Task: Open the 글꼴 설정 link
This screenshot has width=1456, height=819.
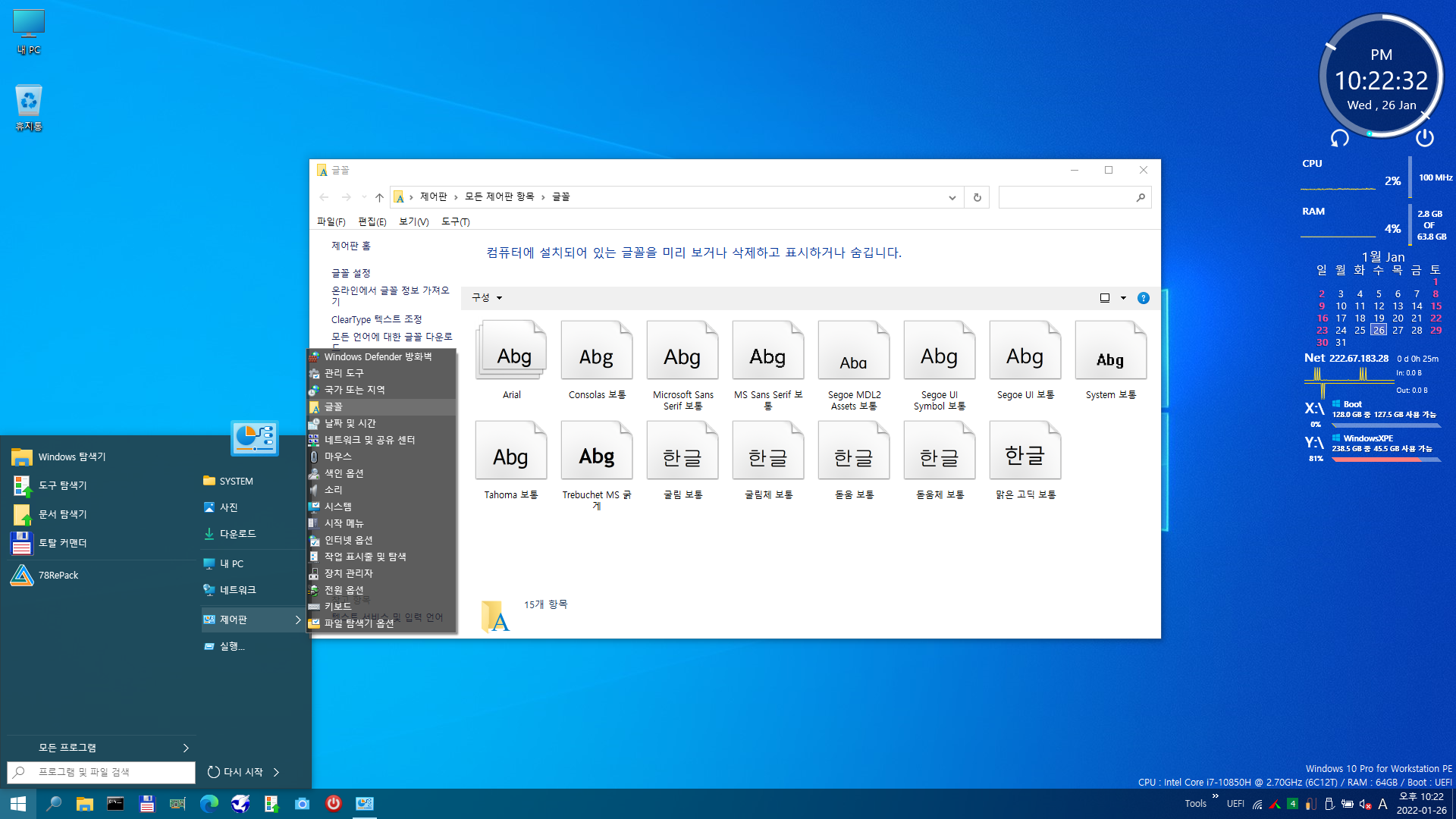Action: coord(350,273)
